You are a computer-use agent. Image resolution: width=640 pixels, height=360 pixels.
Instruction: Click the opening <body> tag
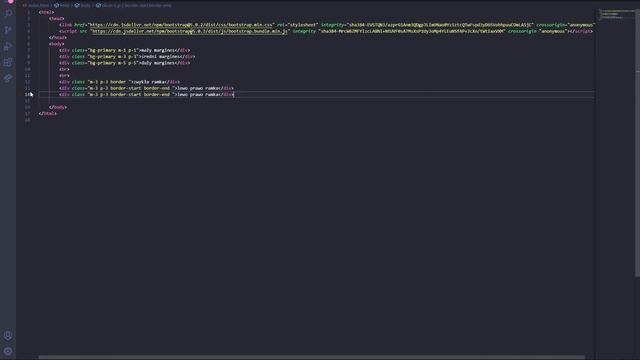[x=57, y=44]
